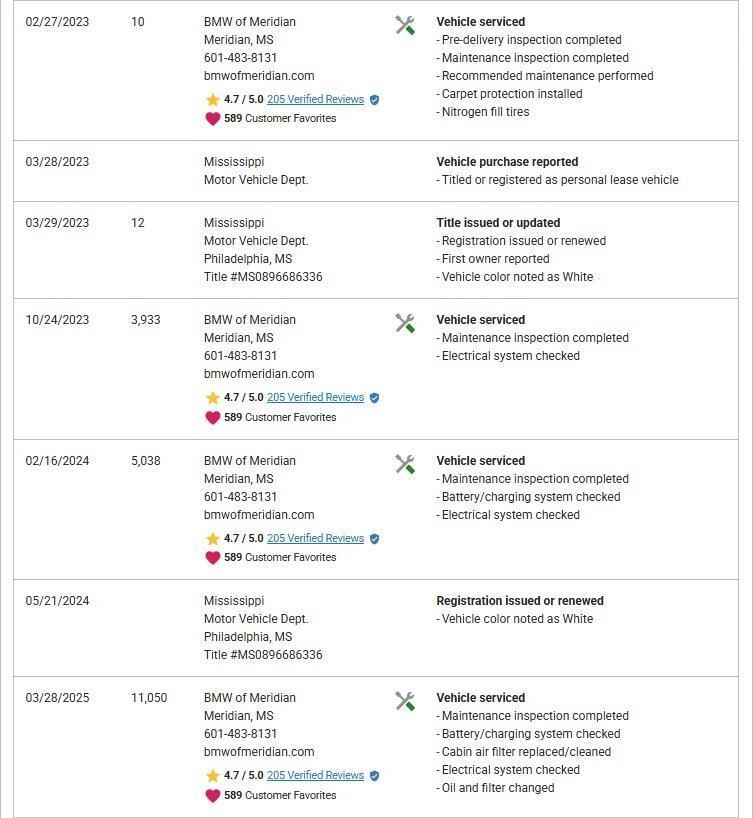Click the heart icon in the 02/16/2024 entry

coord(212,558)
